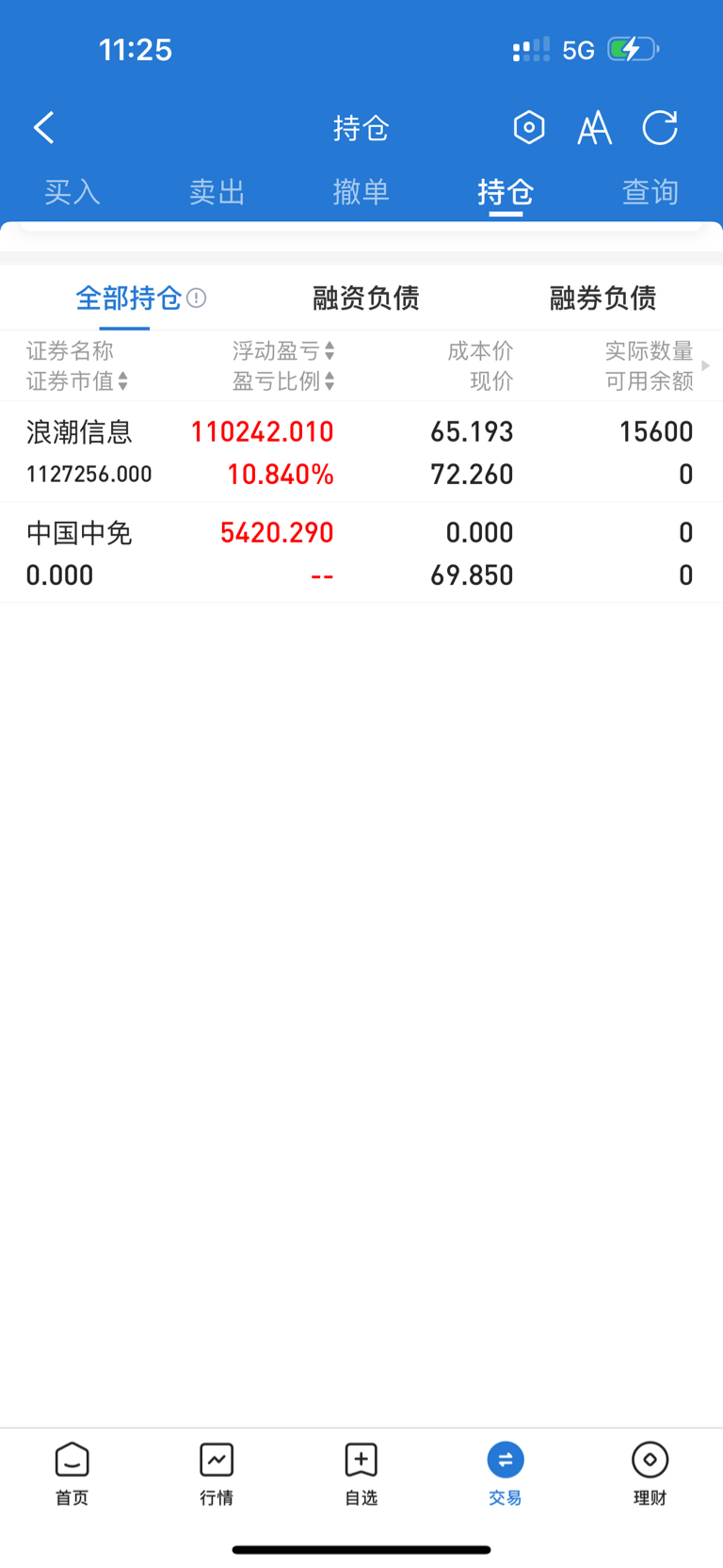Open the 首页 home icon
The height and width of the screenshot is (1568, 723).
(72, 1460)
